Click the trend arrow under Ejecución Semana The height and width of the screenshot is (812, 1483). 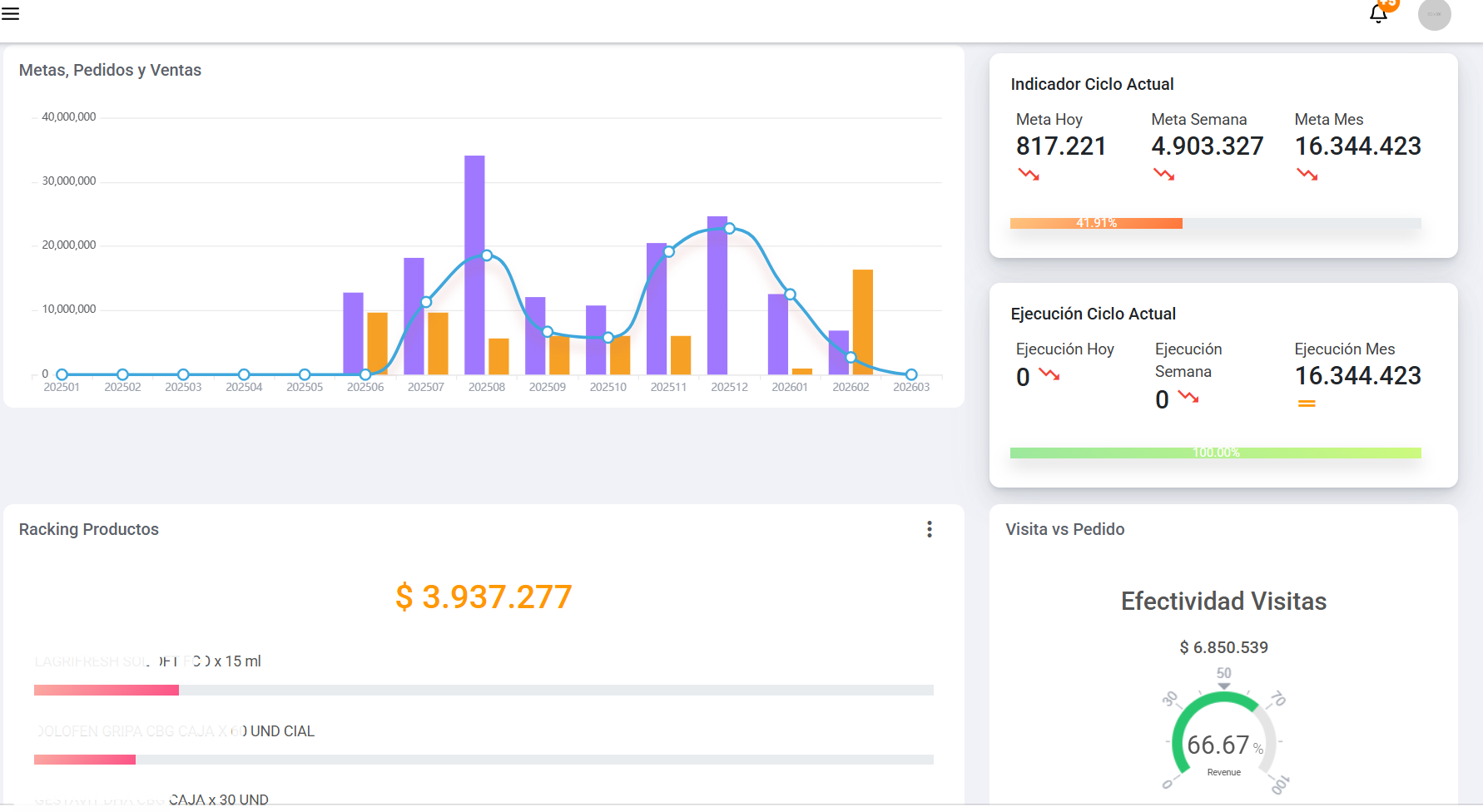click(x=1188, y=399)
